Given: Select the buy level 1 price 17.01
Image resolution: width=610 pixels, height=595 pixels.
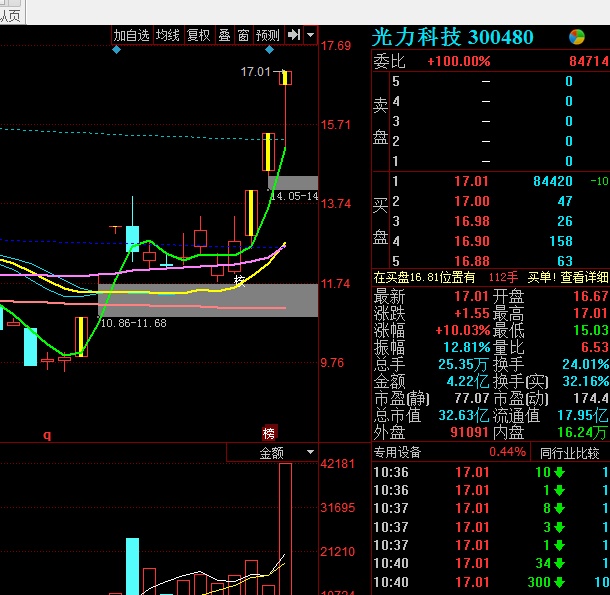Looking at the screenshot, I should tap(471, 181).
